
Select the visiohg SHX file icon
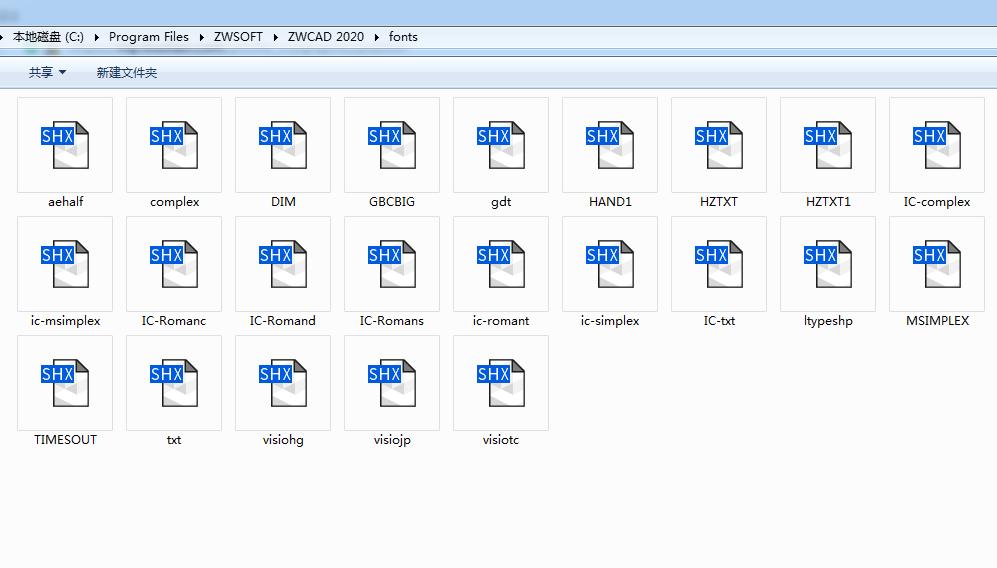tap(283, 383)
